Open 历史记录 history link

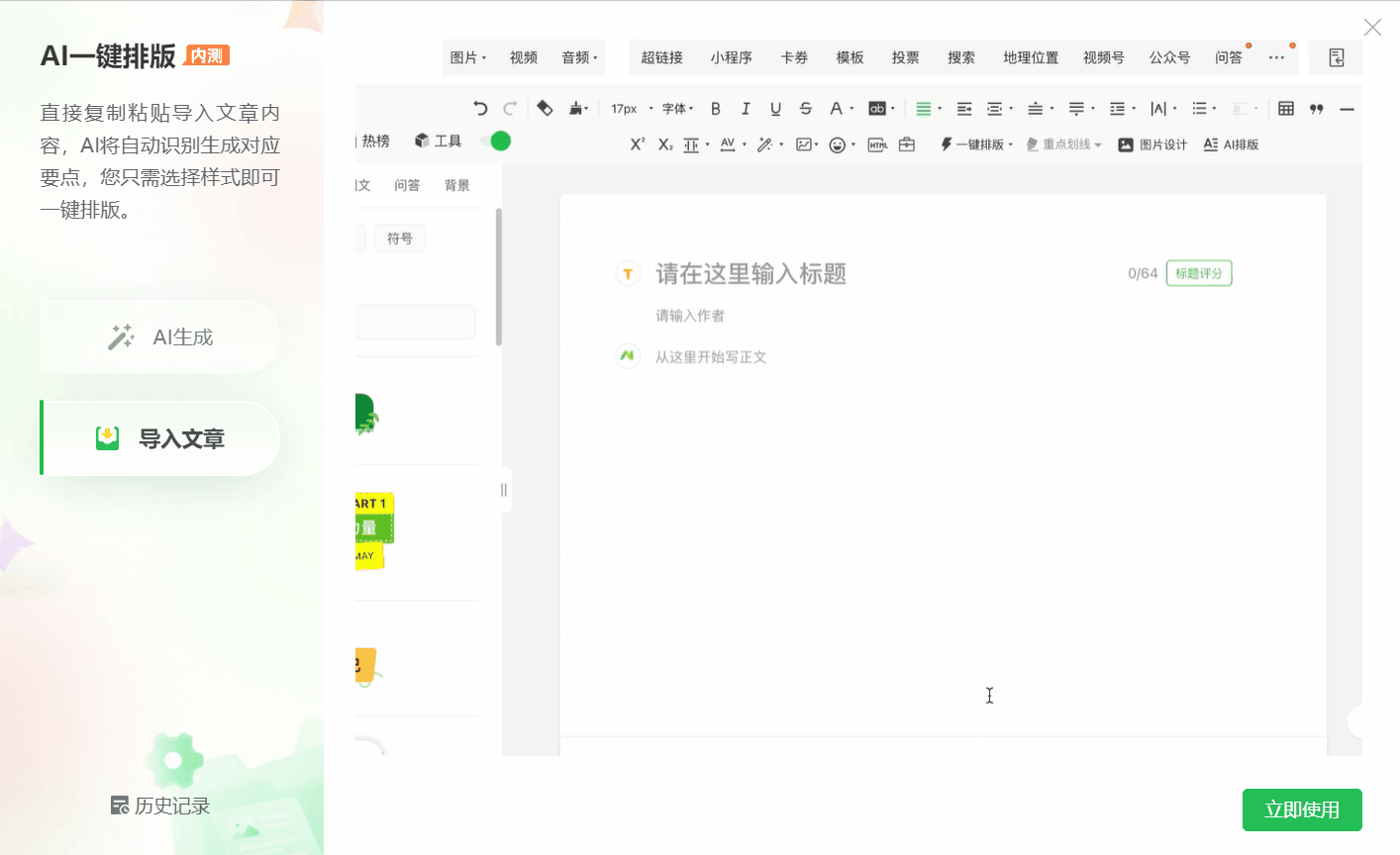160,806
